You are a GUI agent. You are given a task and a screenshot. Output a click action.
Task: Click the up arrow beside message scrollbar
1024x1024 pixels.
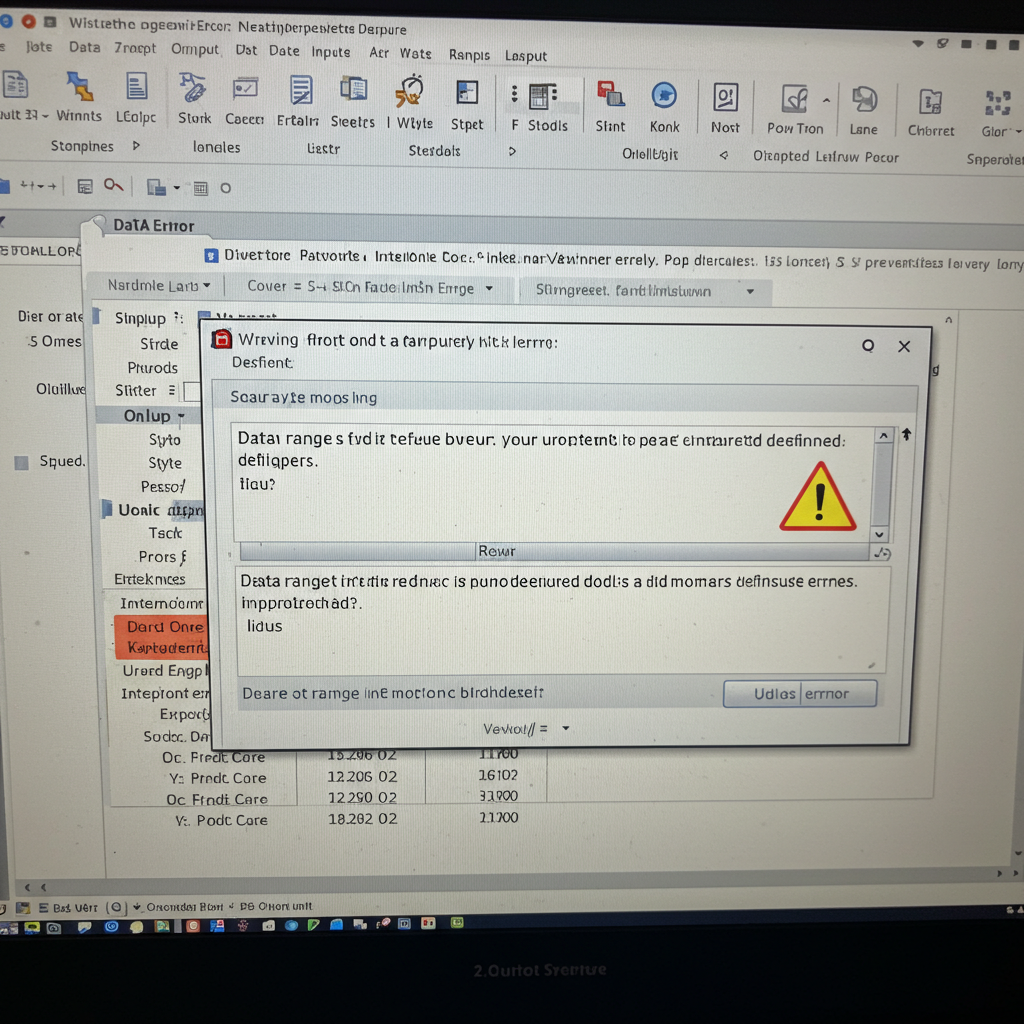click(906, 434)
